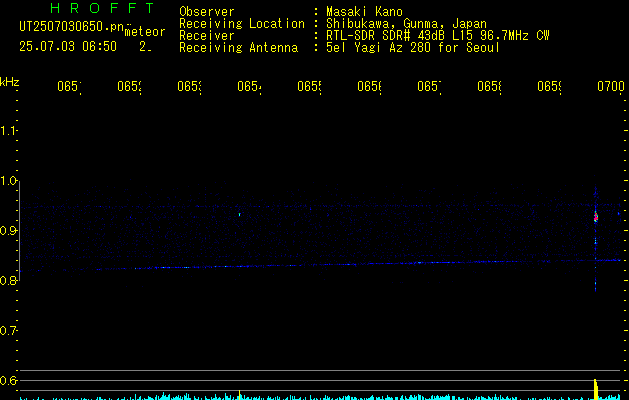
Task: Click the 'meteor' label
Action: [x=145, y=32]
